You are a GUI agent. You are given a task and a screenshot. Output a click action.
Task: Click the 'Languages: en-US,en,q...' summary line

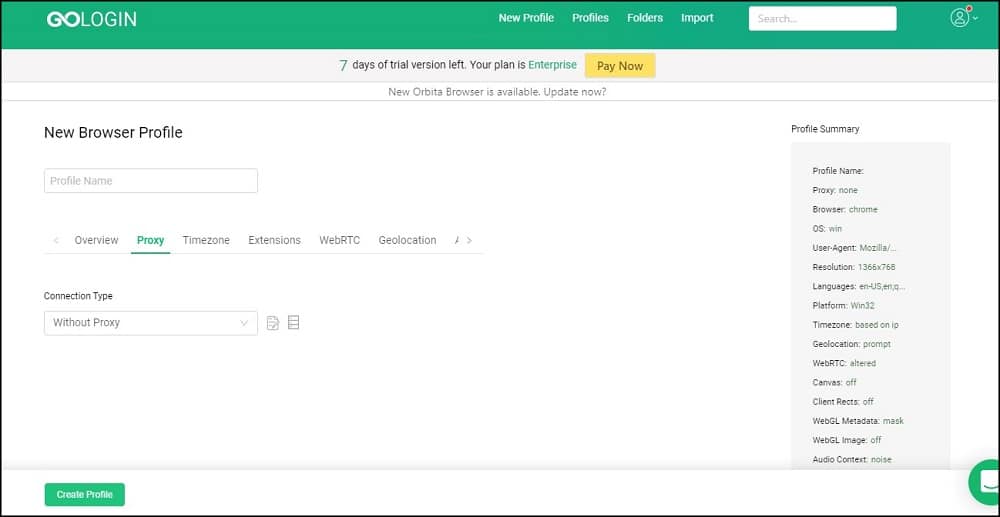pos(858,286)
